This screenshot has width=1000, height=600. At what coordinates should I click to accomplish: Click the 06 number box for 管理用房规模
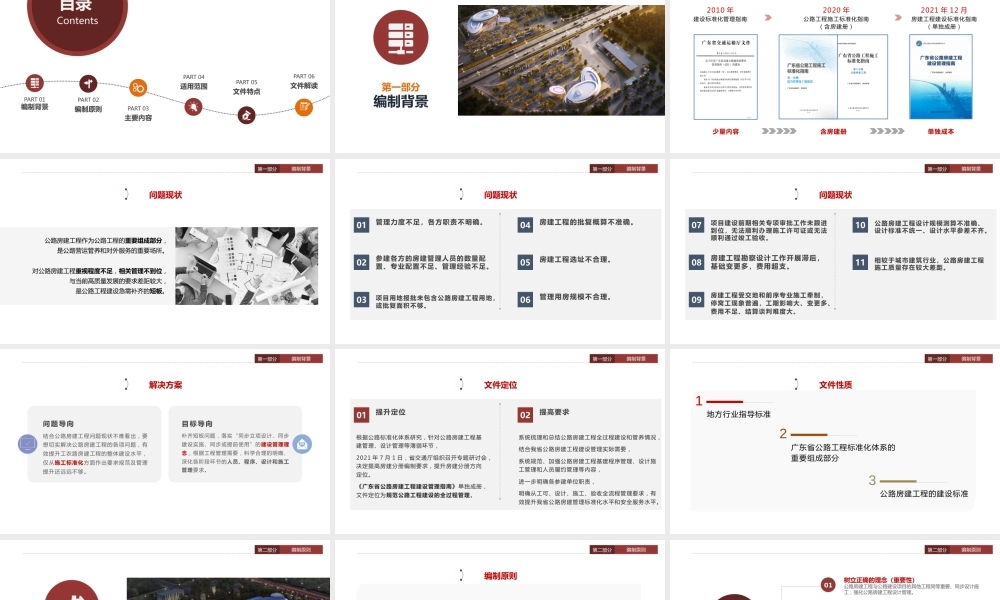click(x=525, y=300)
